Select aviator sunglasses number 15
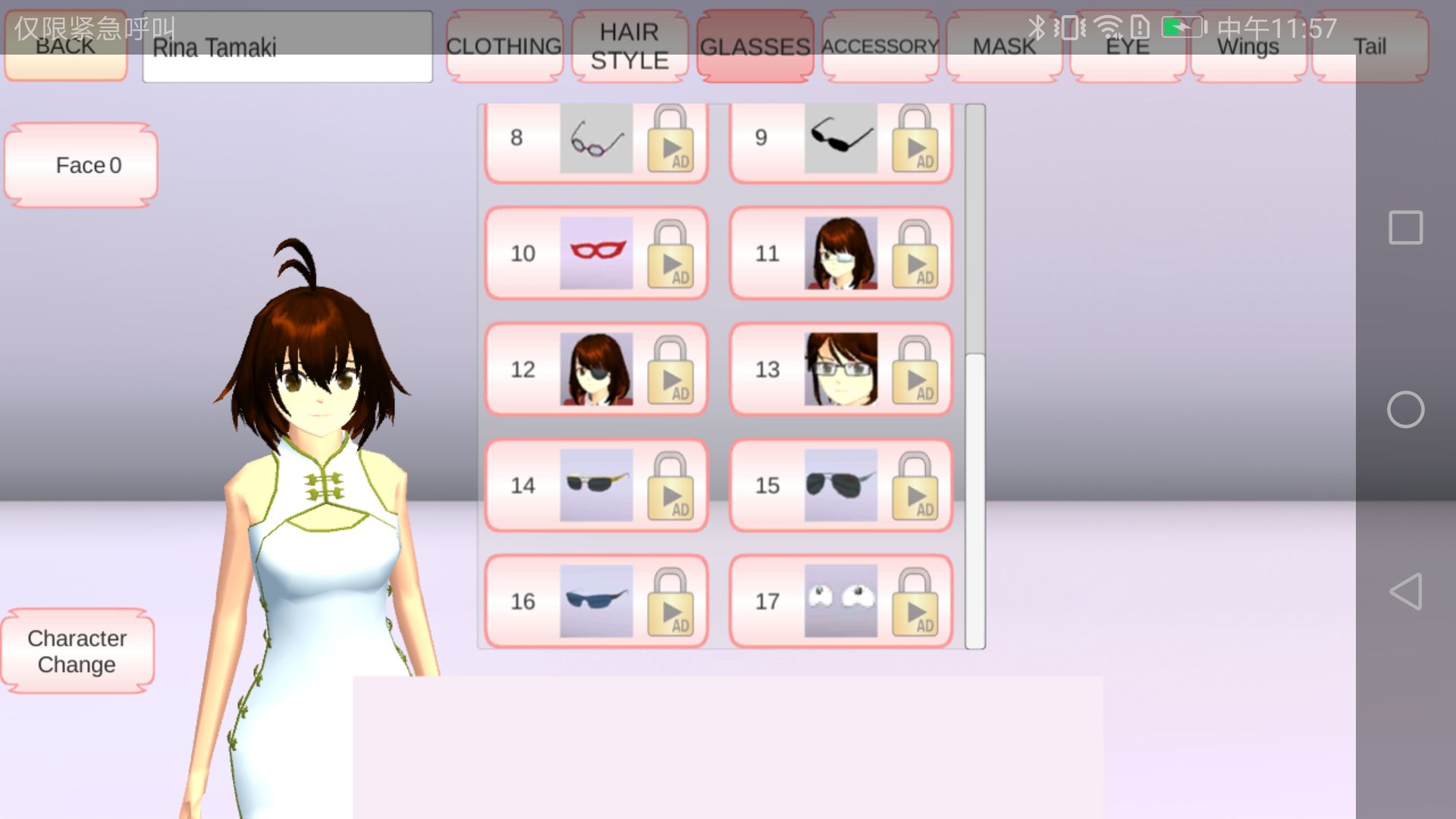Image resolution: width=1456 pixels, height=819 pixels. [x=840, y=485]
